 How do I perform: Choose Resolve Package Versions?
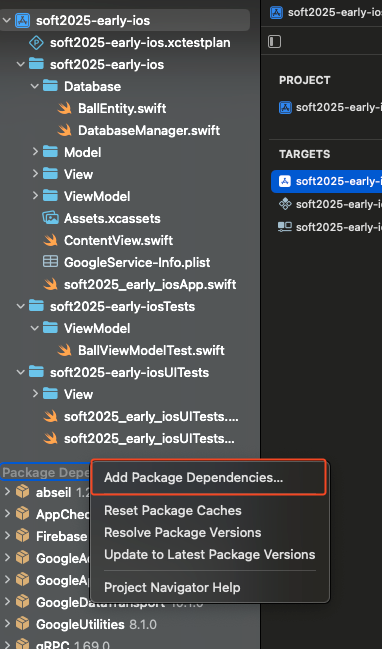tap(183, 532)
